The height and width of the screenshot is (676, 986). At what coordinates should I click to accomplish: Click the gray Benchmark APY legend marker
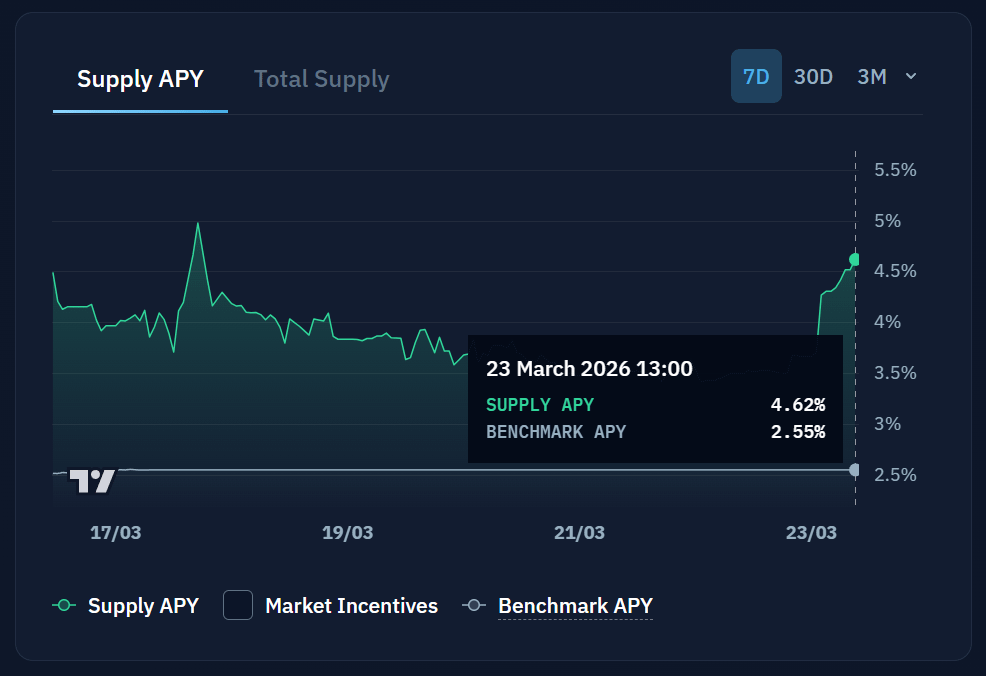474,605
